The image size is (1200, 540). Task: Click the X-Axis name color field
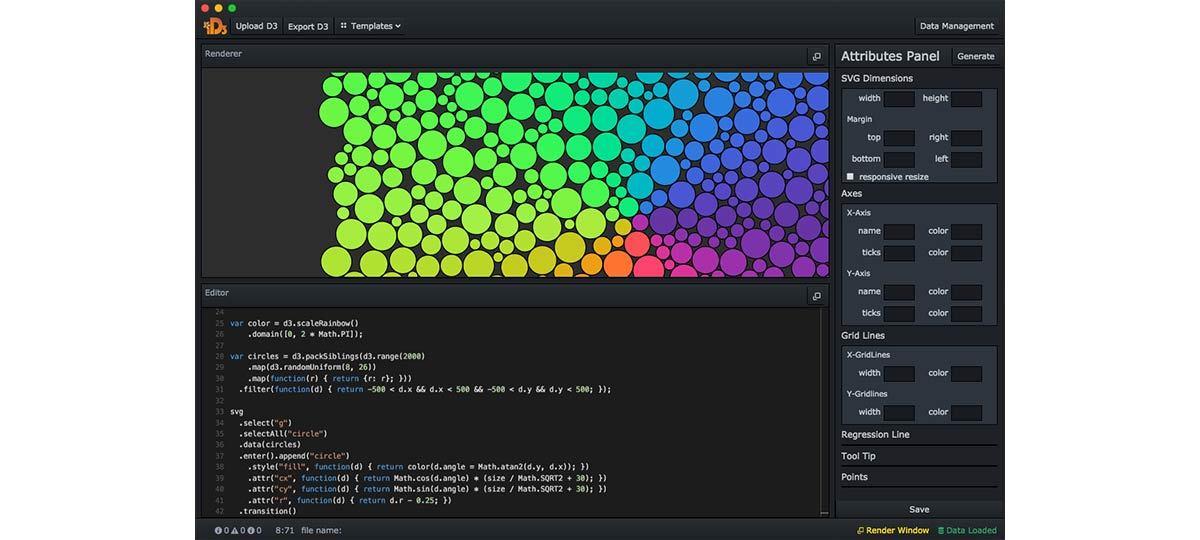(x=967, y=232)
